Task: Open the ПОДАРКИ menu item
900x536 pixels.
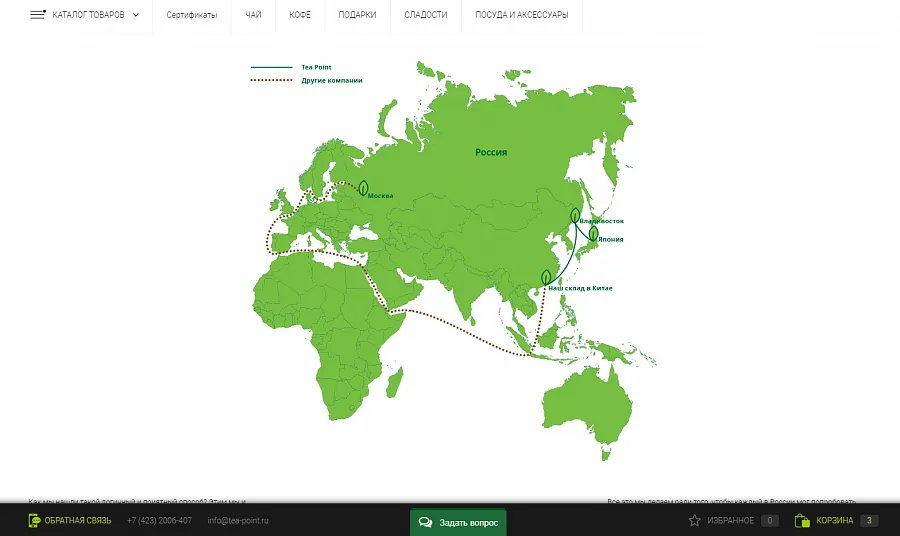Action: [x=357, y=15]
